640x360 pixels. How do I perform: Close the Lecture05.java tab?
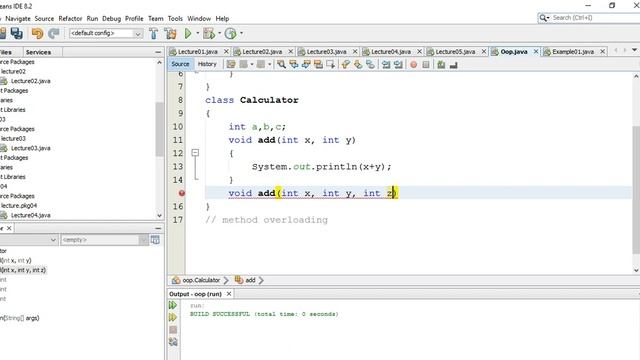pos(484,51)
